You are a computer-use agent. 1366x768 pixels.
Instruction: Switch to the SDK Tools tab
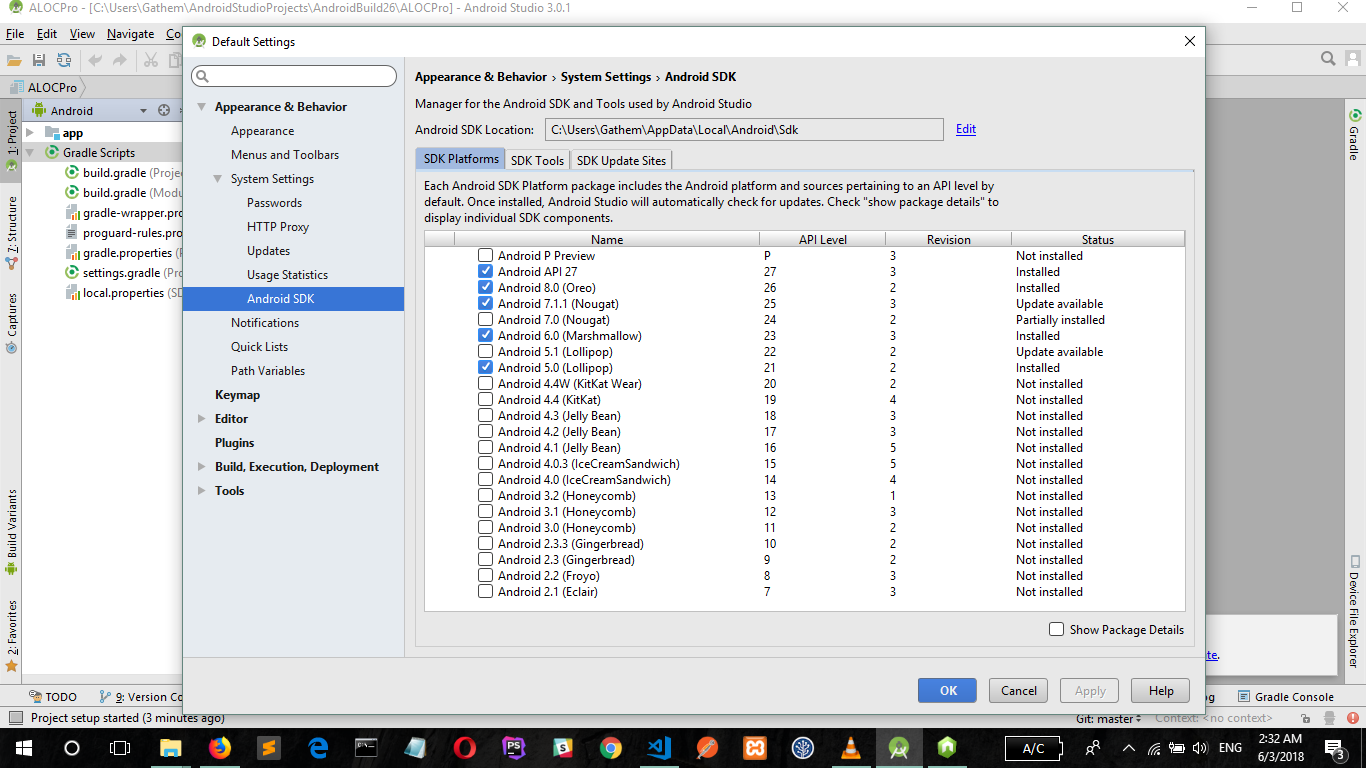[537, 160]
